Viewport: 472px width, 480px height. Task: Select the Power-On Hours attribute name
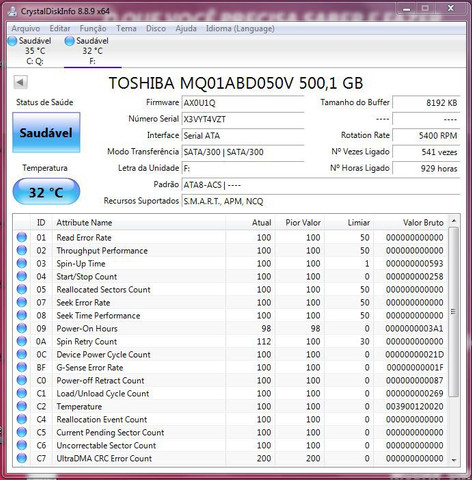click(x=87, y=329)
